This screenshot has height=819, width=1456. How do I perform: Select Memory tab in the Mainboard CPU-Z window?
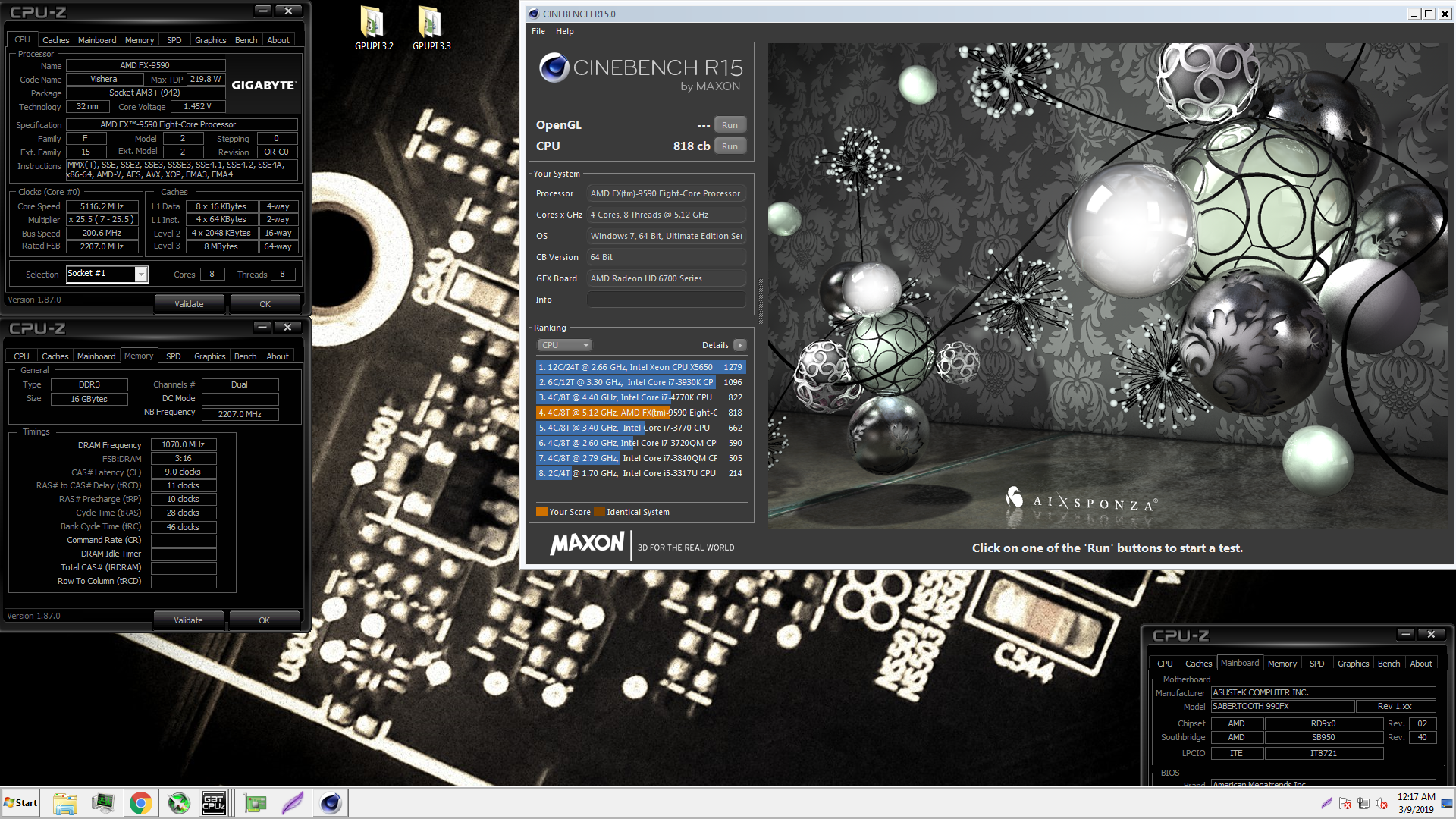click(1282, 664)
